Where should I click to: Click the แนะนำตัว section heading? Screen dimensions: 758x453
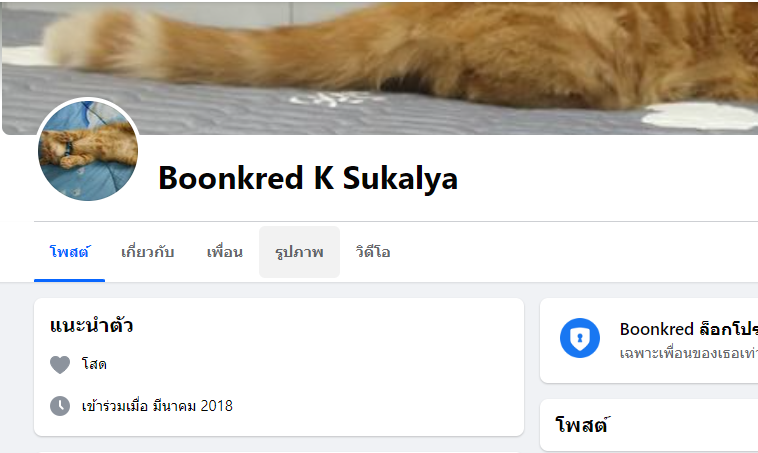91,325
